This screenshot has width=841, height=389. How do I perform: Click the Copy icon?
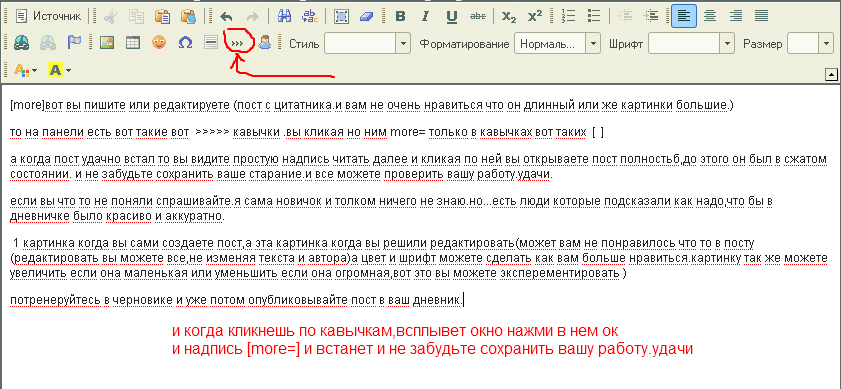136,16
